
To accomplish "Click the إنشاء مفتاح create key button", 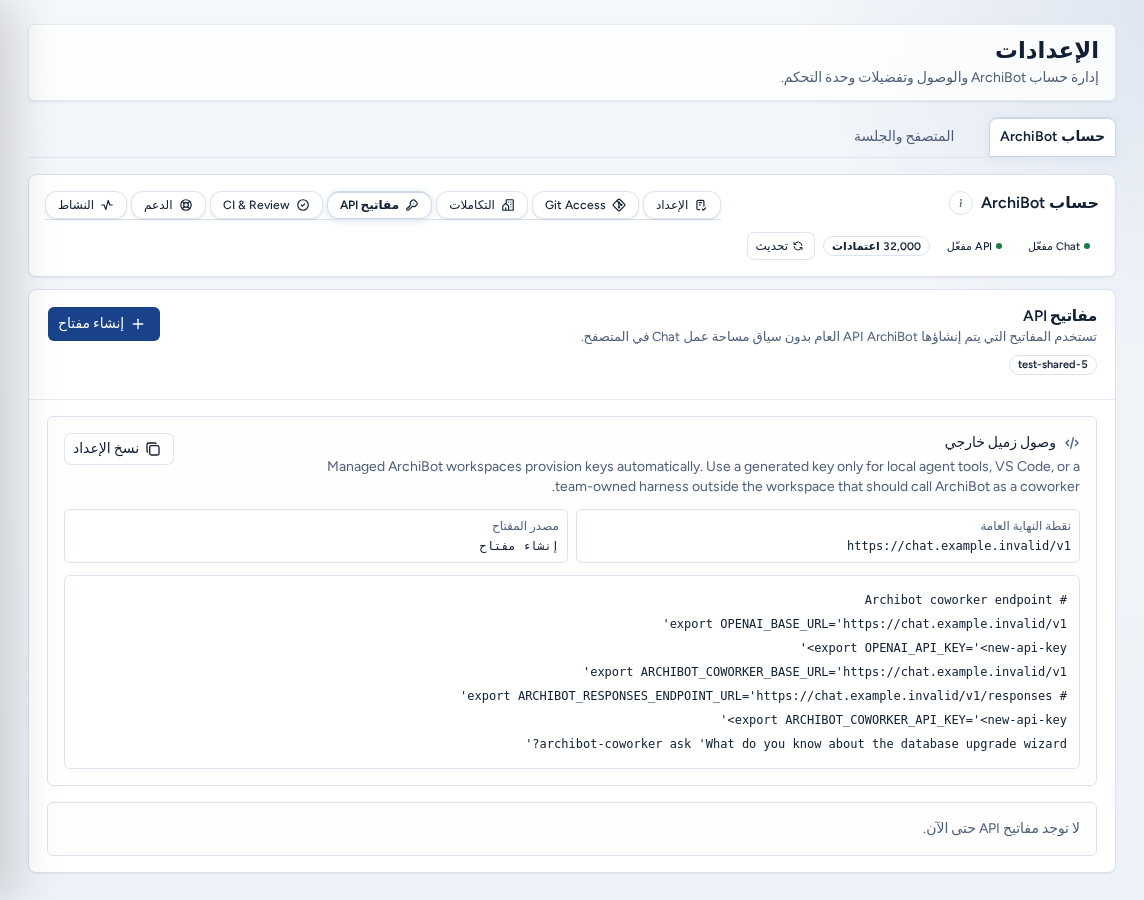I will click(x=104, y=324).
